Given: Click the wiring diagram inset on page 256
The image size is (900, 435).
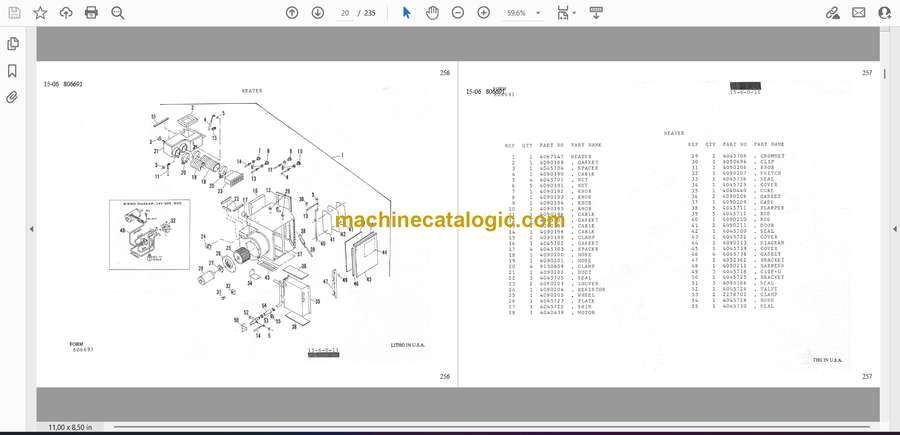Looking at the screenshot, I should (x=150, y=235).
